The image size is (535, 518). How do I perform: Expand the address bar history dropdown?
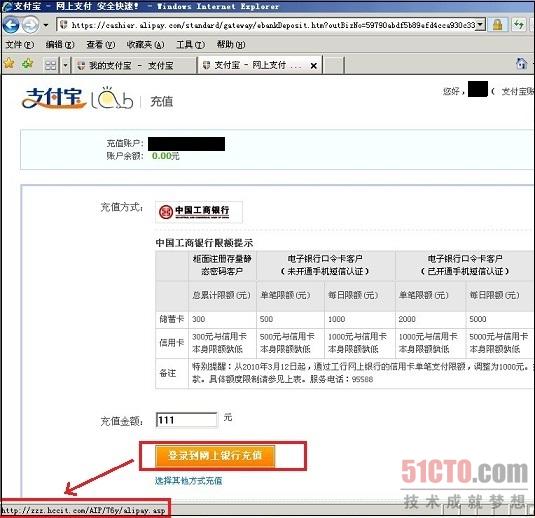point(481,25)
